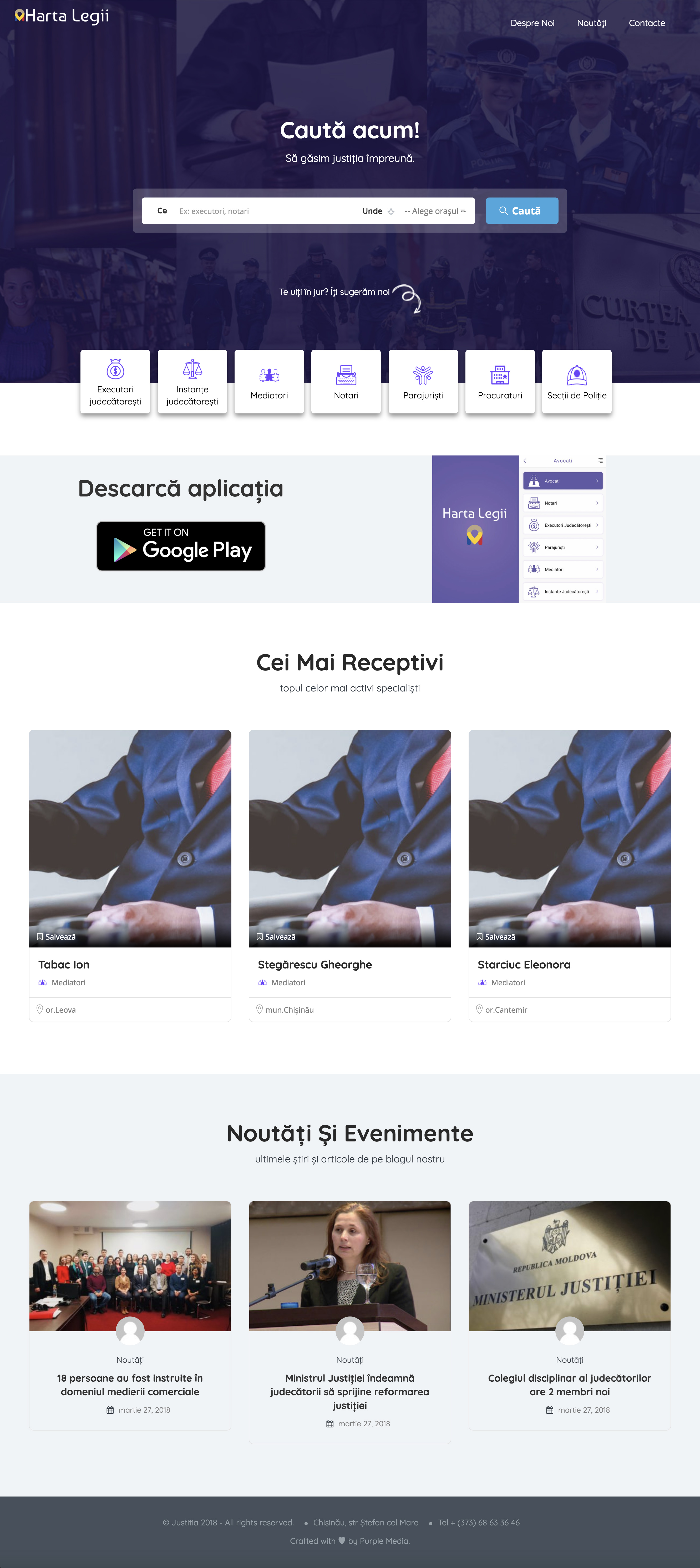Open the Parajuriști category icon
700x1568 pixels.
[423, 375]
